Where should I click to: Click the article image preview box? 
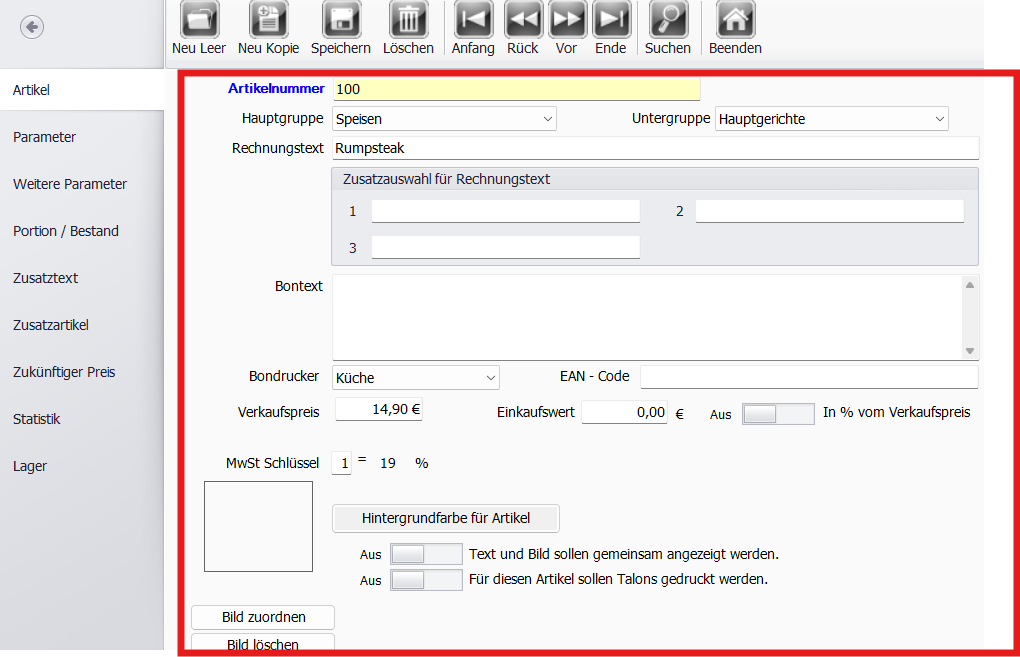(x=258, y=526)
